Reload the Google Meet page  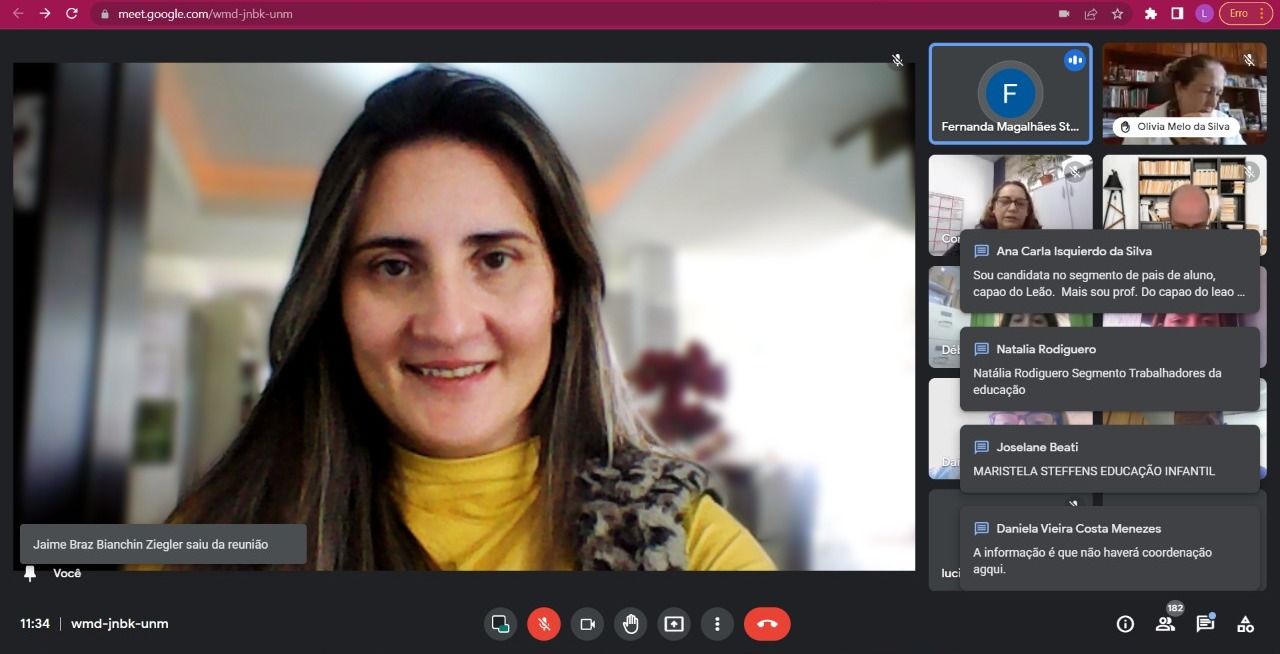click(71, 14)
